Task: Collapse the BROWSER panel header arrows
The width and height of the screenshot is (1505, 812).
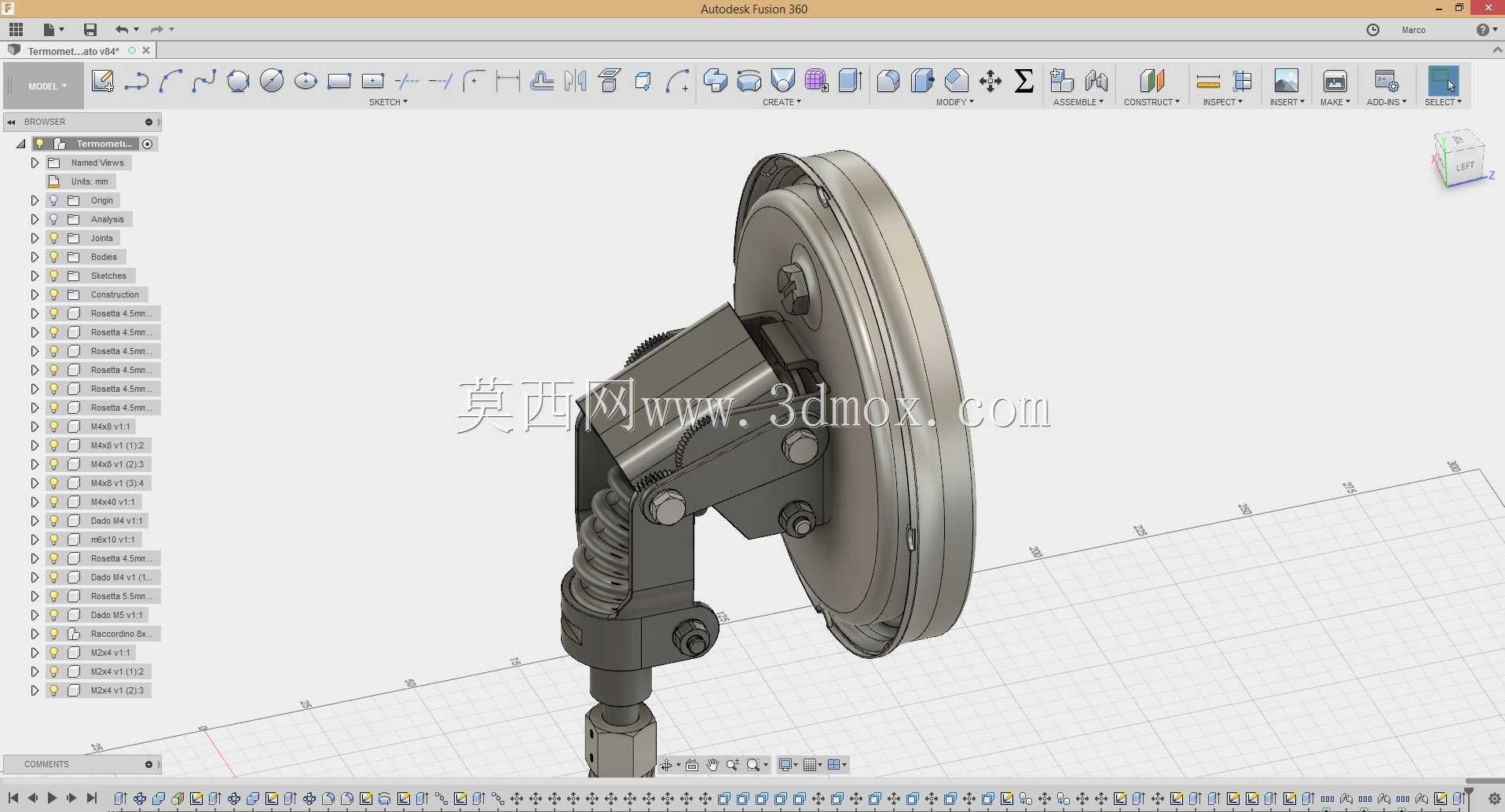Action: pos(12,122)
